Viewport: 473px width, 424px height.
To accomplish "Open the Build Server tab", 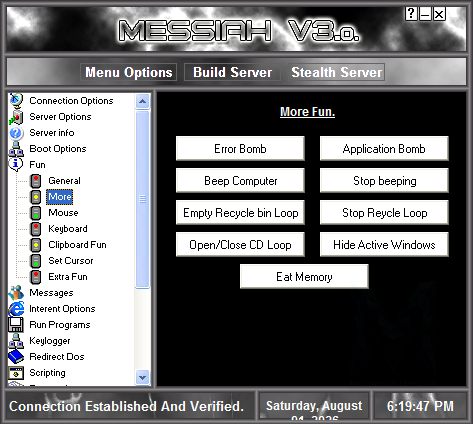I will (x=232, y=72).
